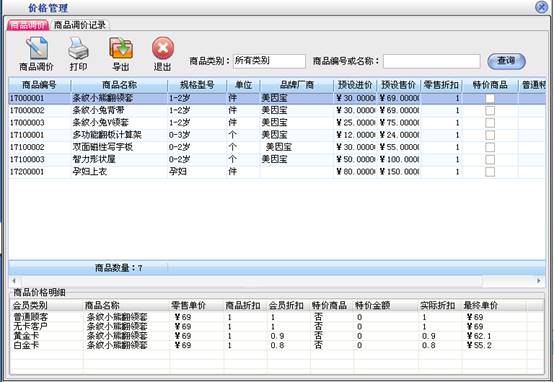Toggle 特价商品 checkbox for 条纹小兔V领套
This screenshot has height=382, width=554.
[490, 123]
